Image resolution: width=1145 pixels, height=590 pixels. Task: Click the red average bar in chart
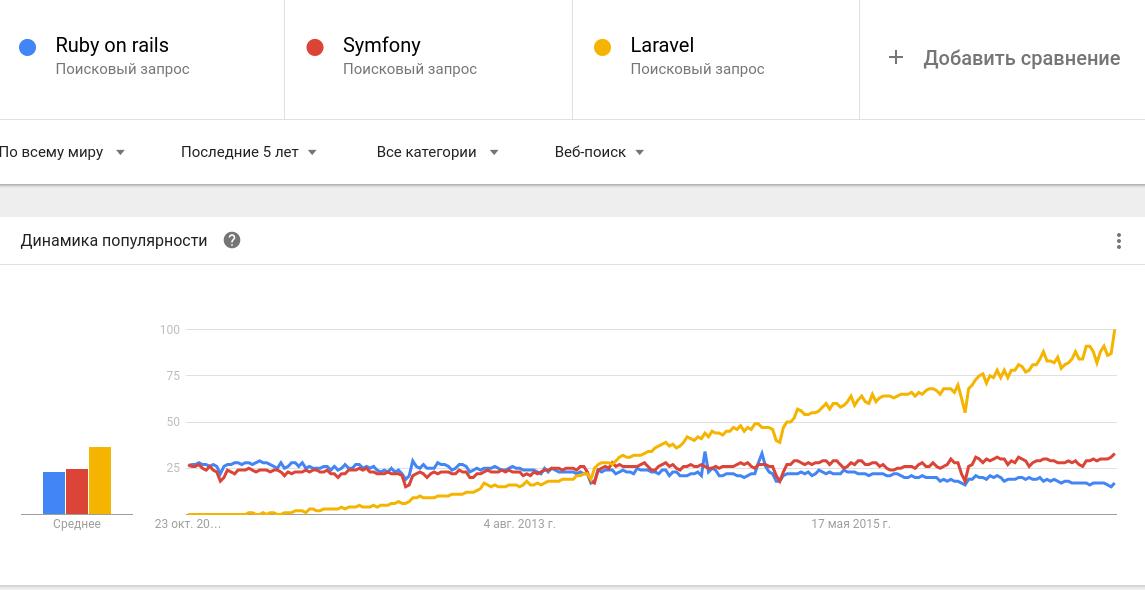pos(77,491)
